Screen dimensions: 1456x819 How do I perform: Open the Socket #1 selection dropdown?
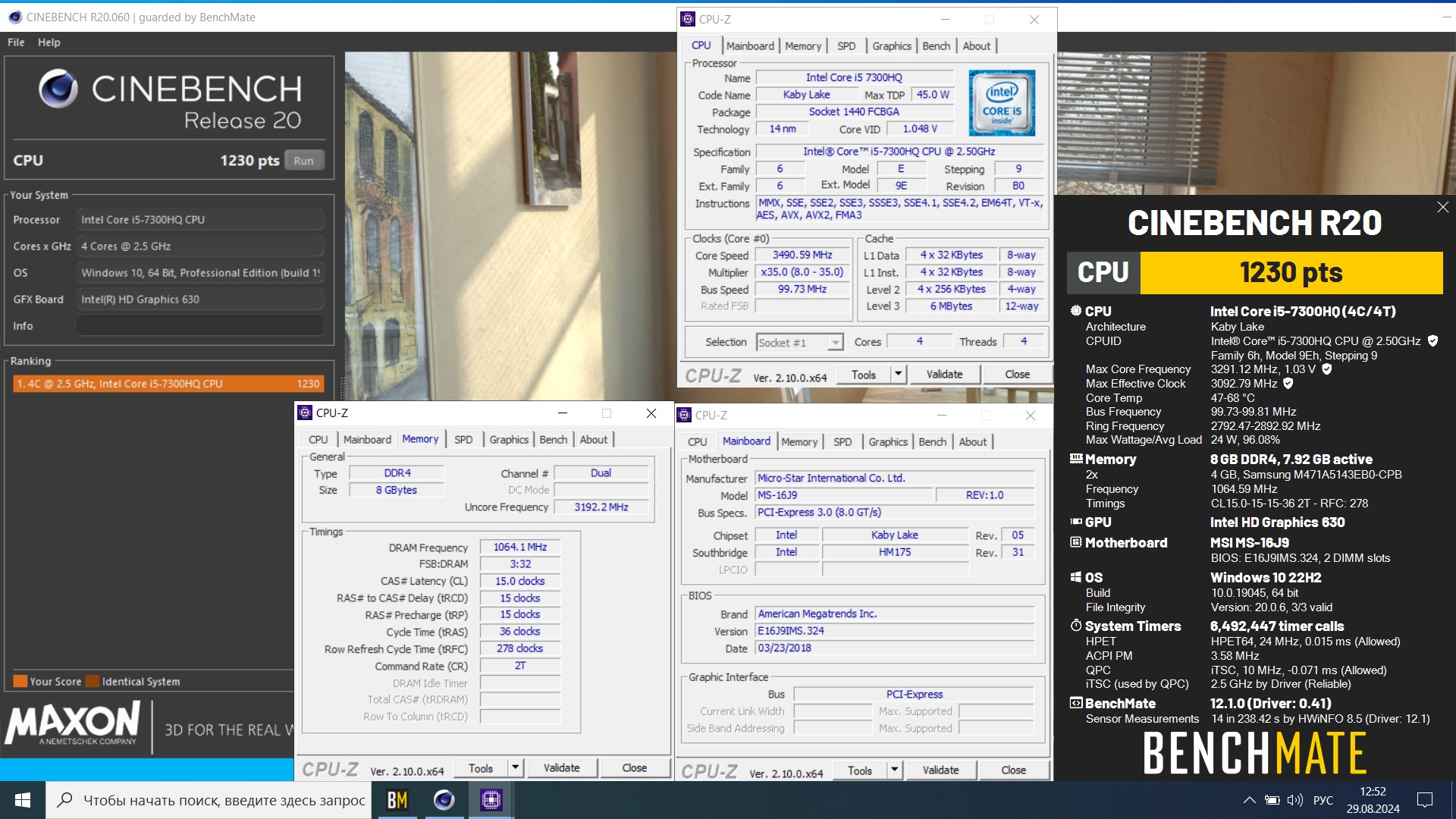point(799,343)
